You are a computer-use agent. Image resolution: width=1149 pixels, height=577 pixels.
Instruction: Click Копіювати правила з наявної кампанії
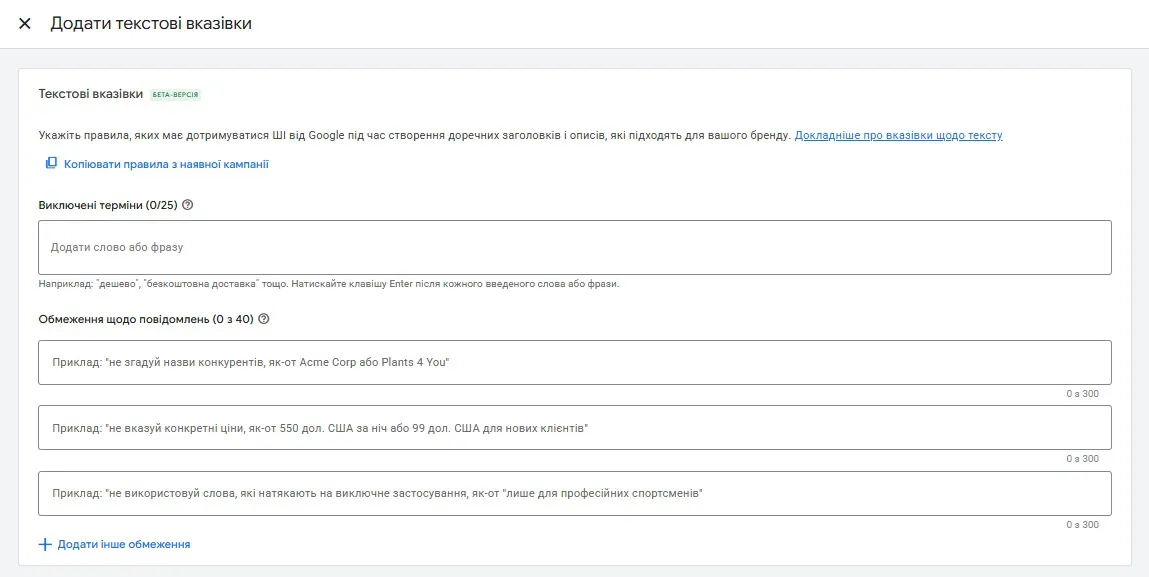[166, 164]
